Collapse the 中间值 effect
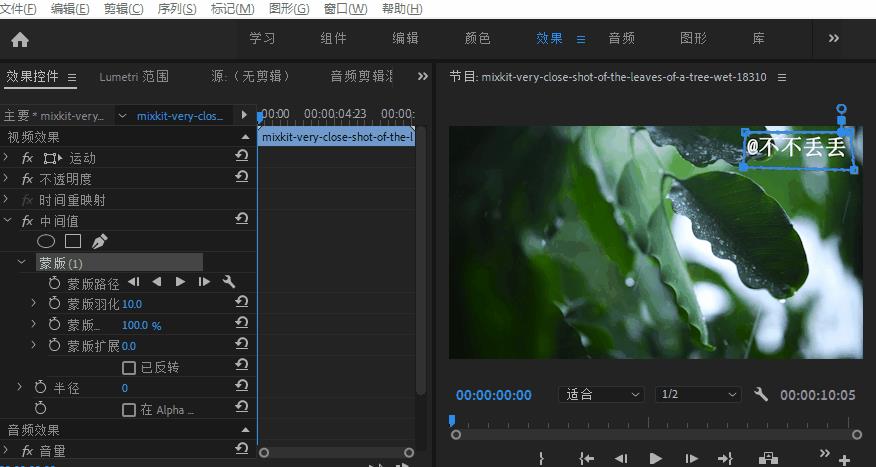The image size is (876, 467). (x=7, y=221)
